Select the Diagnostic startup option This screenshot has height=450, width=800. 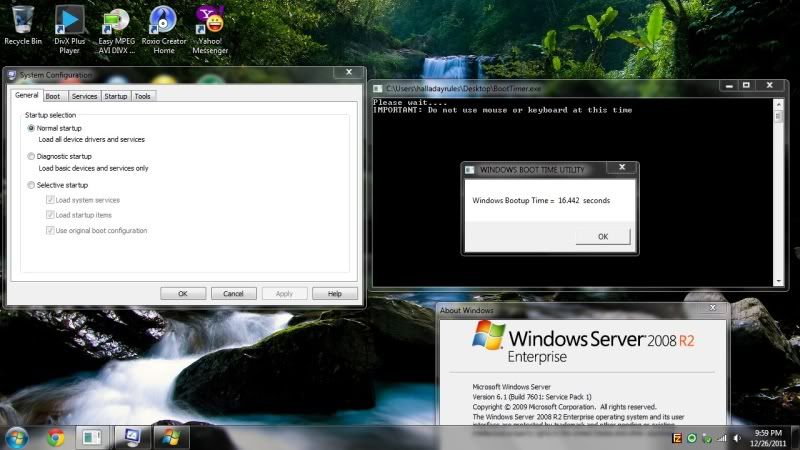[x=31, y=156]
